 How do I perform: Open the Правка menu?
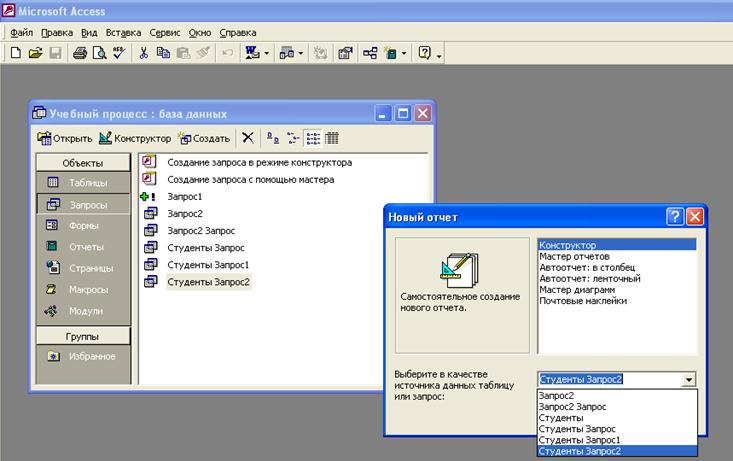[57, 33]
